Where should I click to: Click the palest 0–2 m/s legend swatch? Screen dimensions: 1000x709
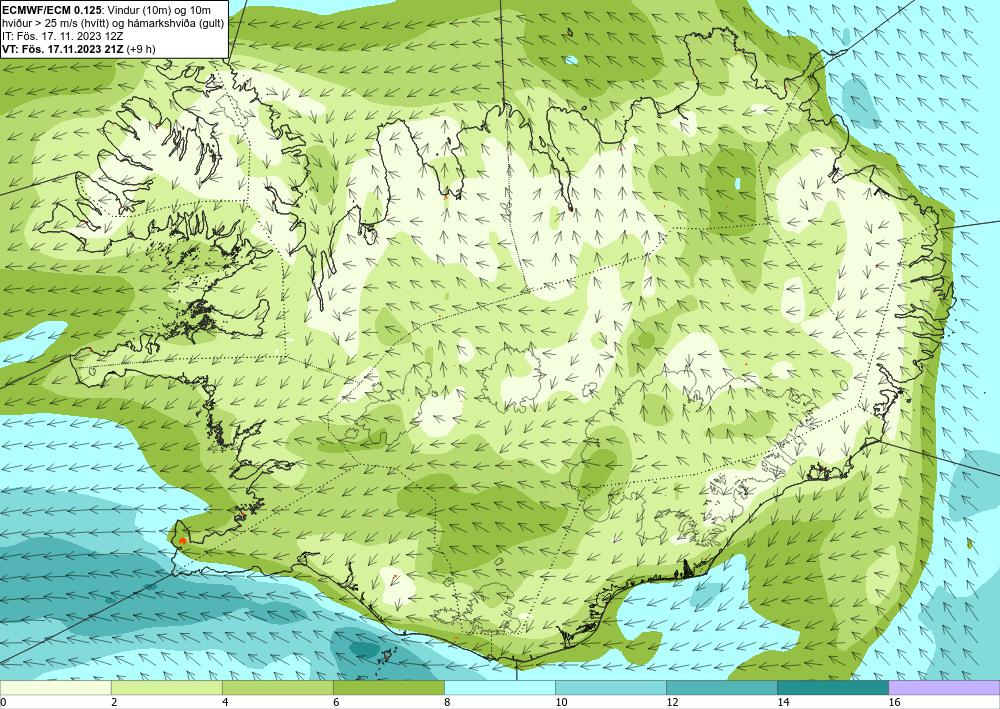[55, 687]
